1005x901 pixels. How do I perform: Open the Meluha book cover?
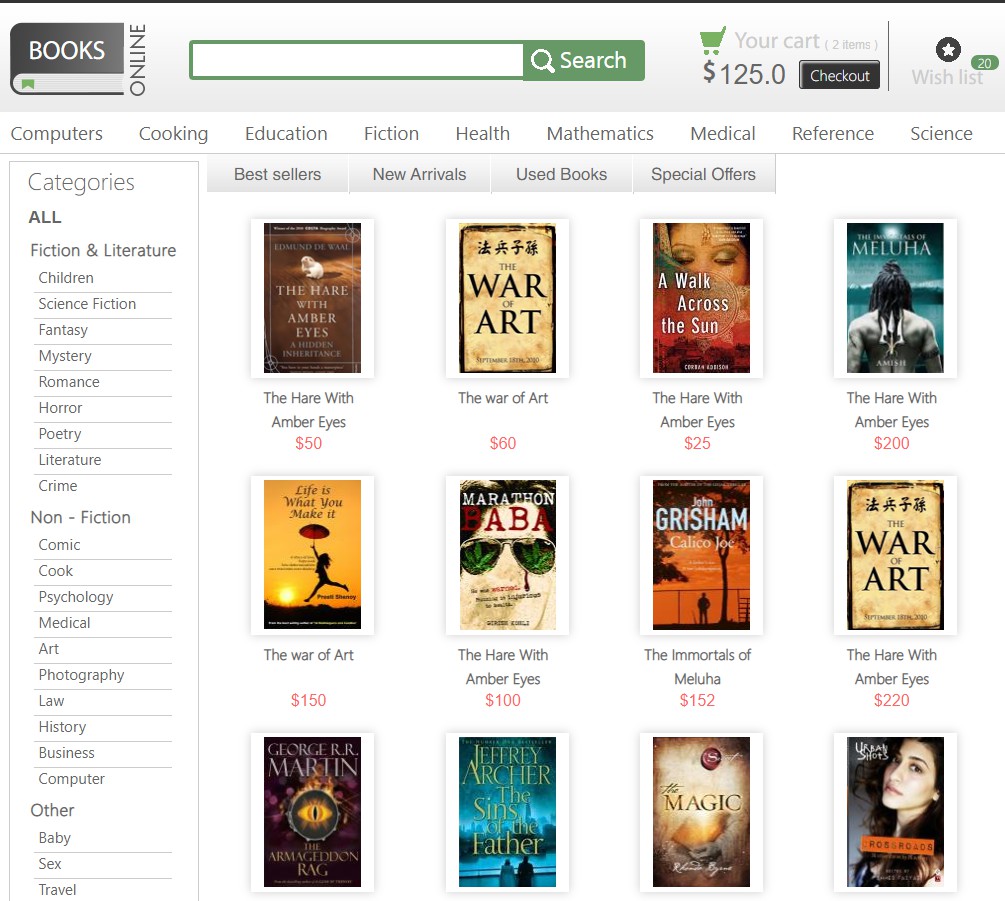click(895, 298)
